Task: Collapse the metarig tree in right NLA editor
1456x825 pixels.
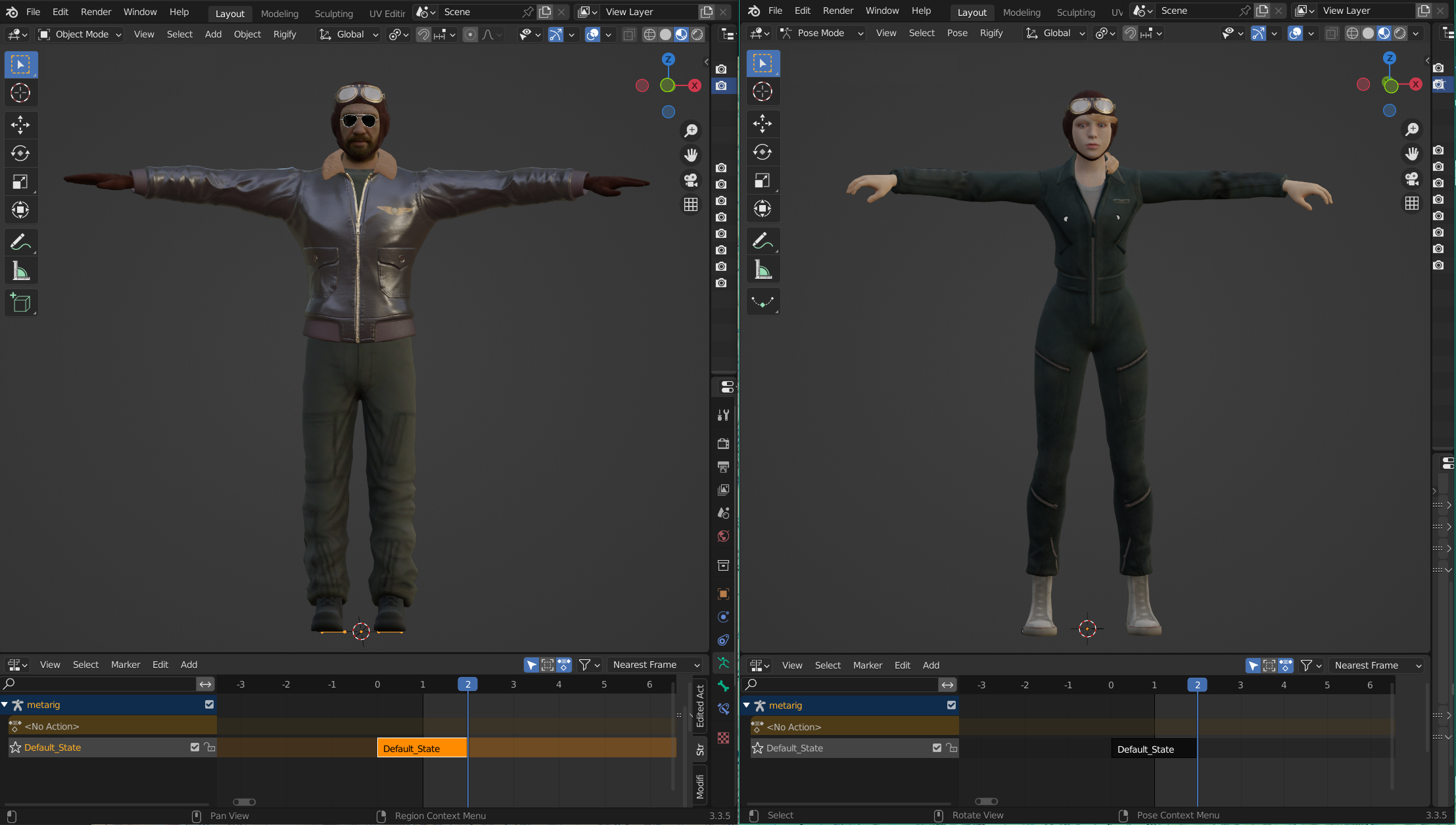Action: click(x=747, y=705)
